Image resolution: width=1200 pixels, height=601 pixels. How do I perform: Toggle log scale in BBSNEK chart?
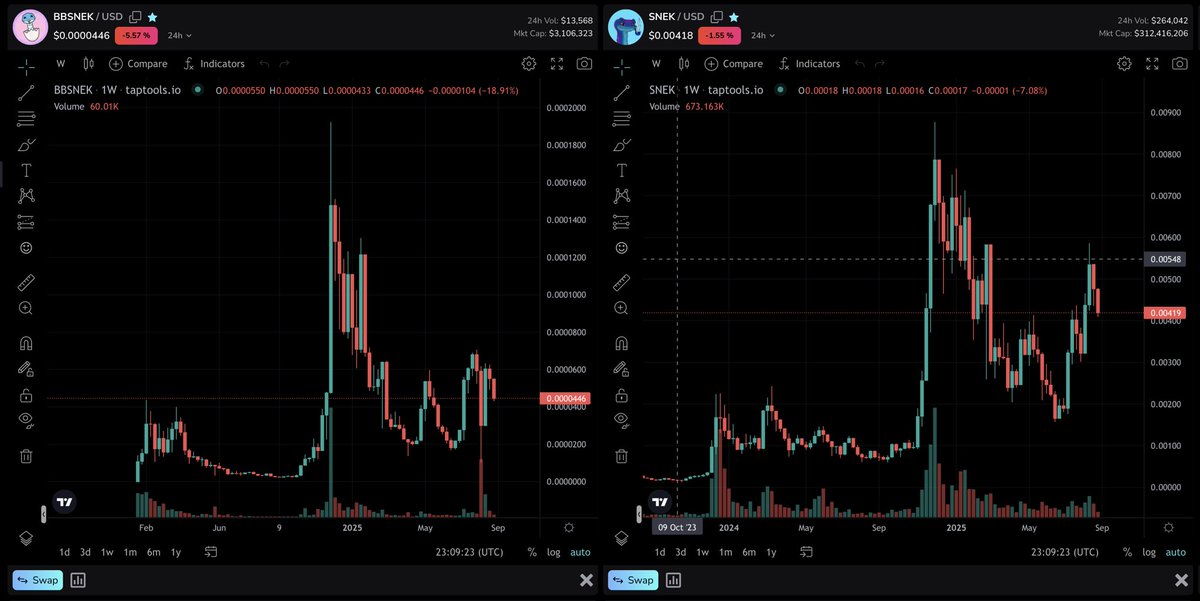[555, 552]
